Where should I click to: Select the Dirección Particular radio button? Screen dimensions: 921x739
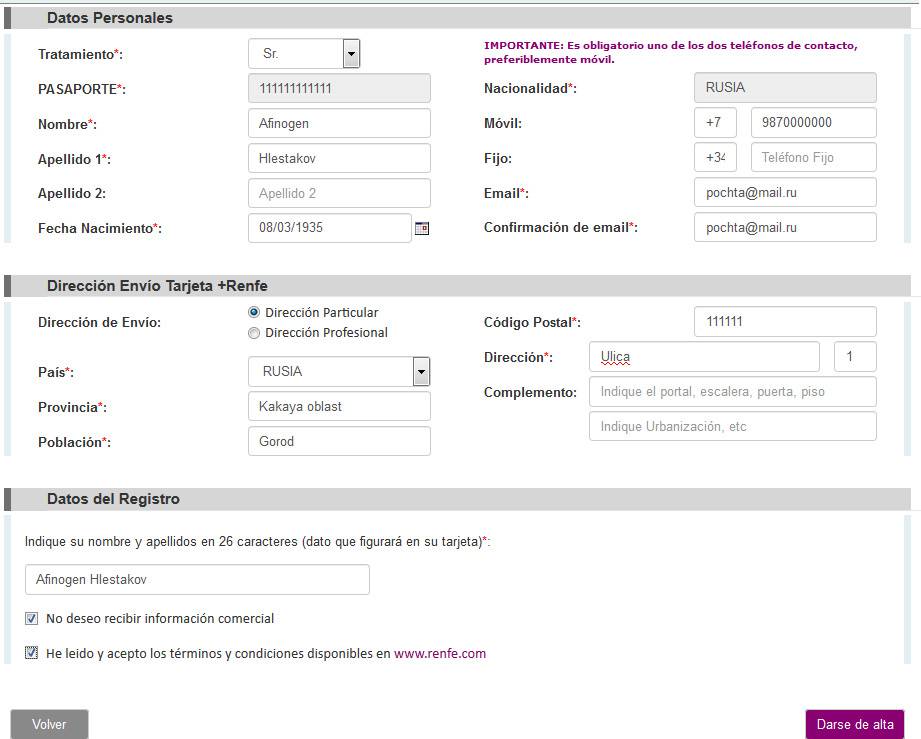254,313
